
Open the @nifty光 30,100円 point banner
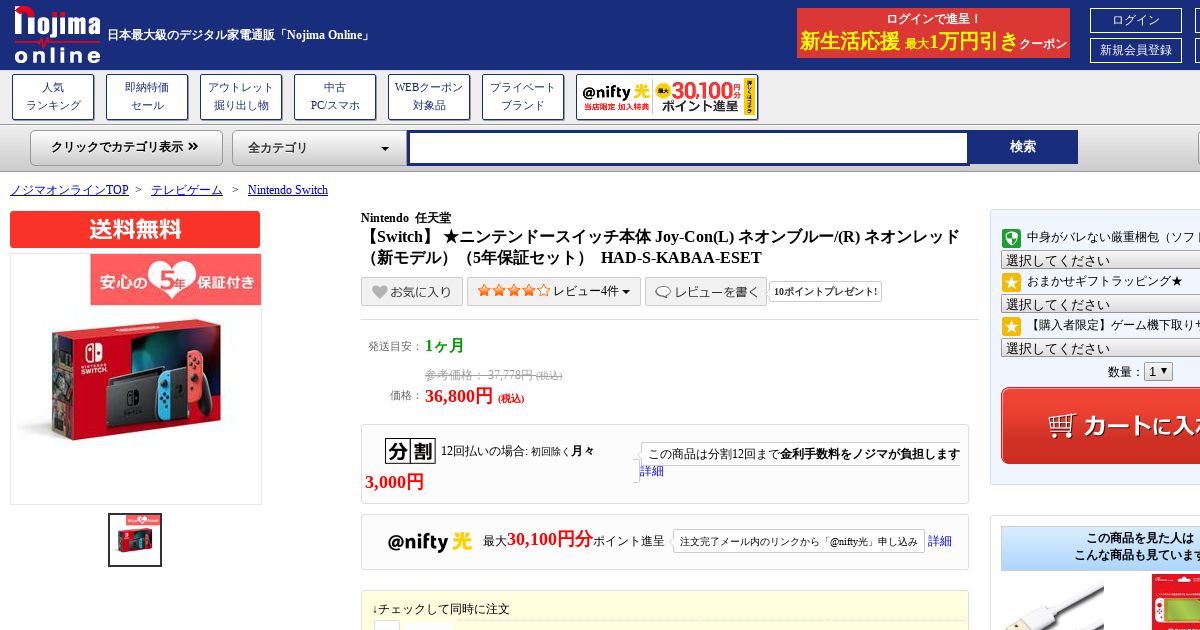667,97
